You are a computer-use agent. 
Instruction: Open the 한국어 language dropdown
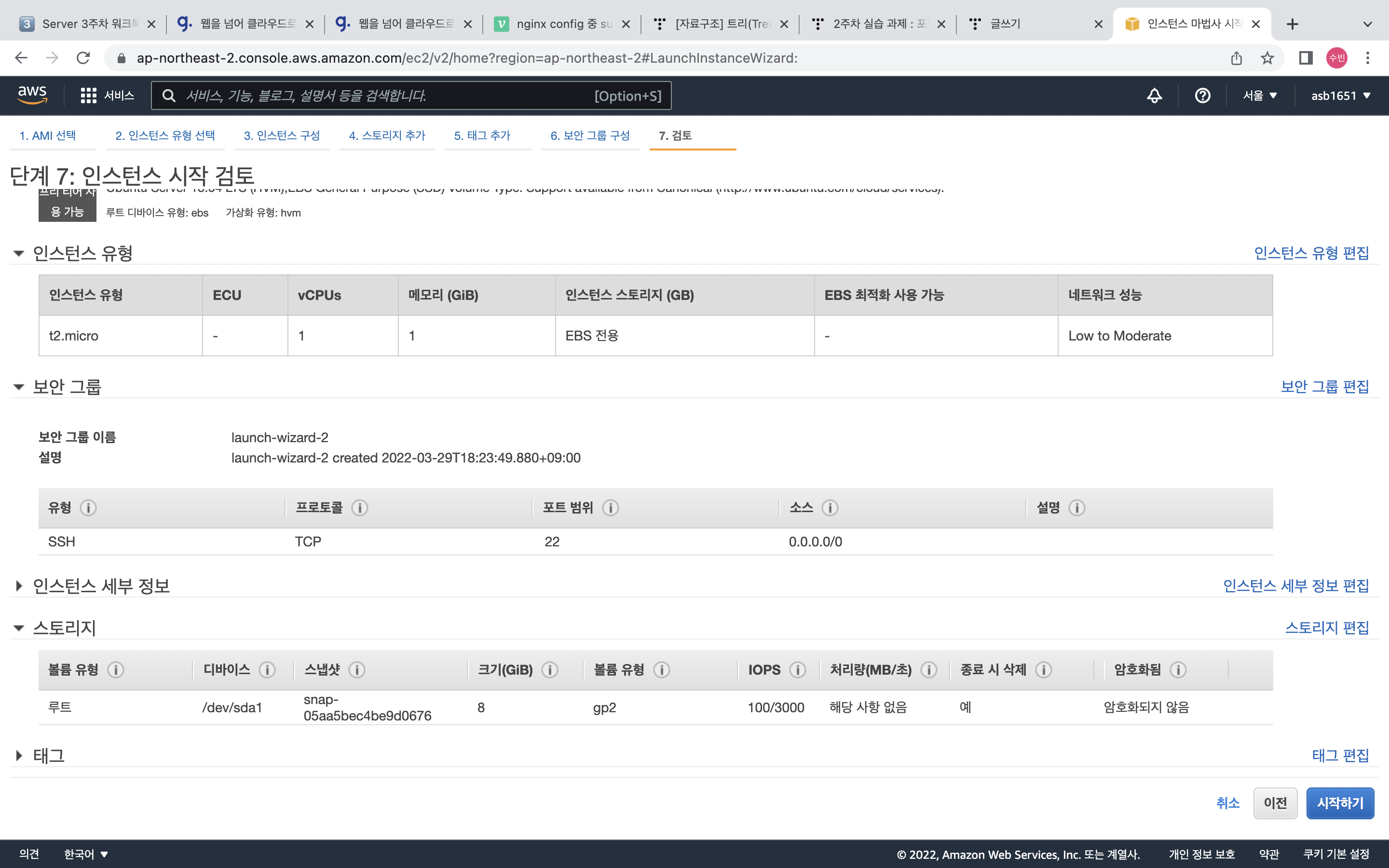coord(86,854)
